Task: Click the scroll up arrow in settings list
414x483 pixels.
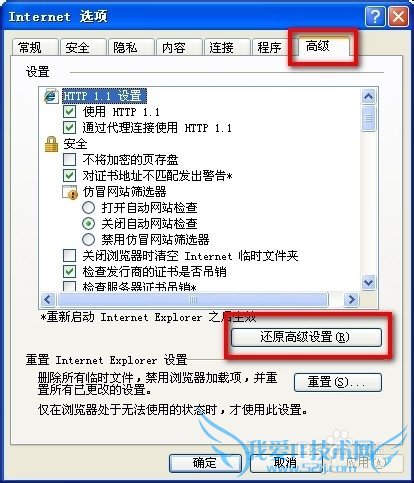Action: (x=369, y=97)
